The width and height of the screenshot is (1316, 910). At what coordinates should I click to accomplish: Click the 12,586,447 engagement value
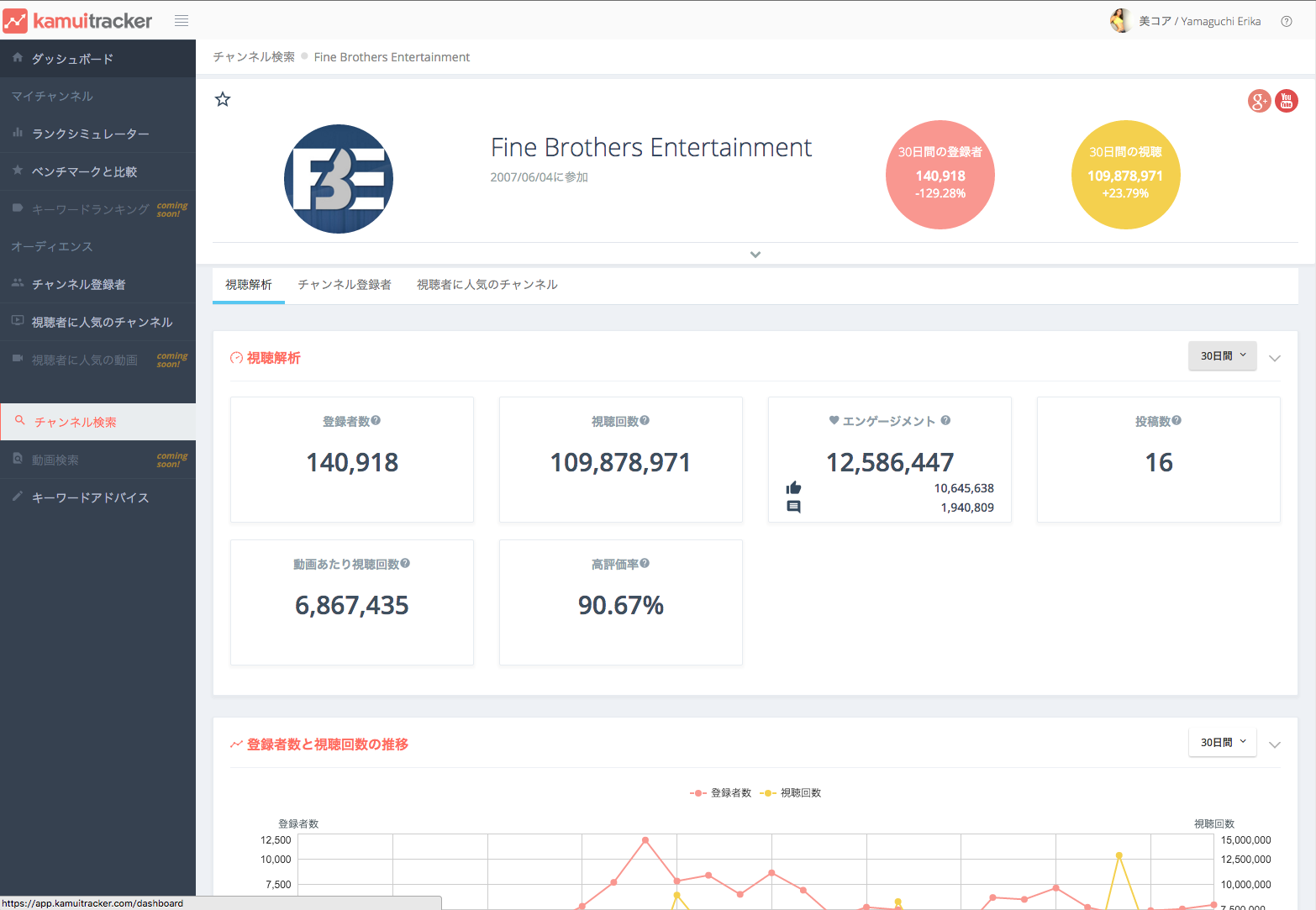click(x=890, y=462)
